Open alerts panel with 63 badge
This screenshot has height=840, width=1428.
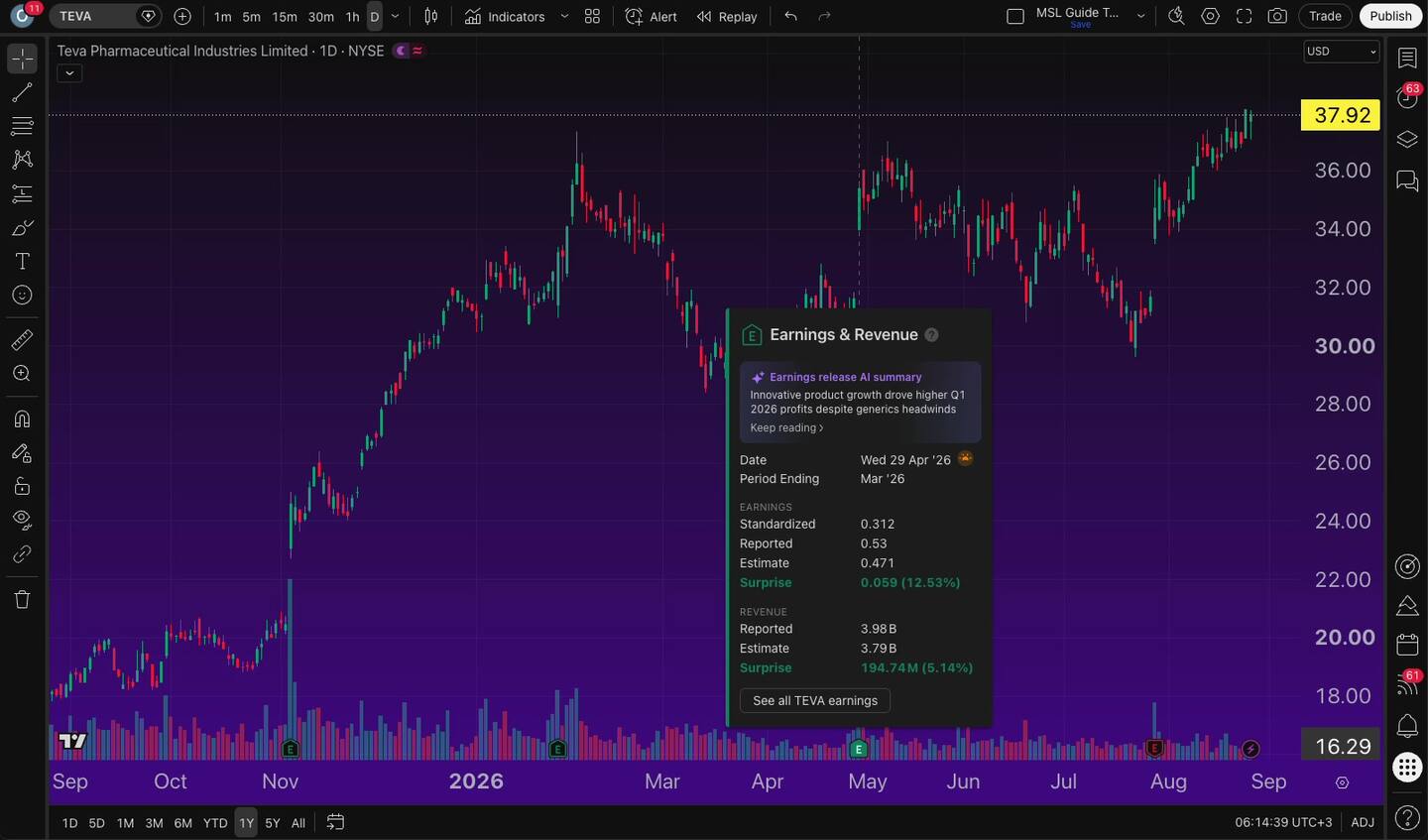point(1407,96)
